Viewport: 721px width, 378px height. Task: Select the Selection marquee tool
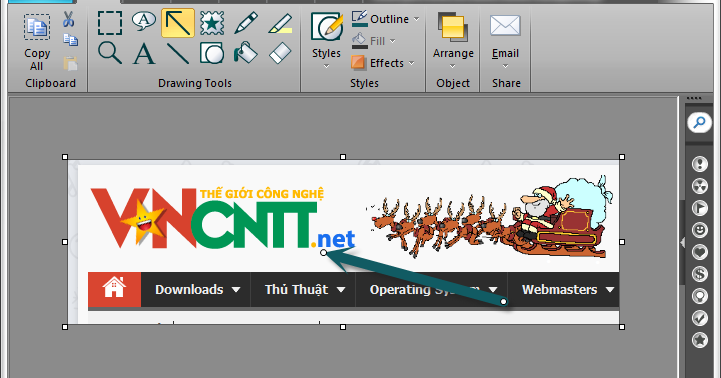[x=110, y=23]
